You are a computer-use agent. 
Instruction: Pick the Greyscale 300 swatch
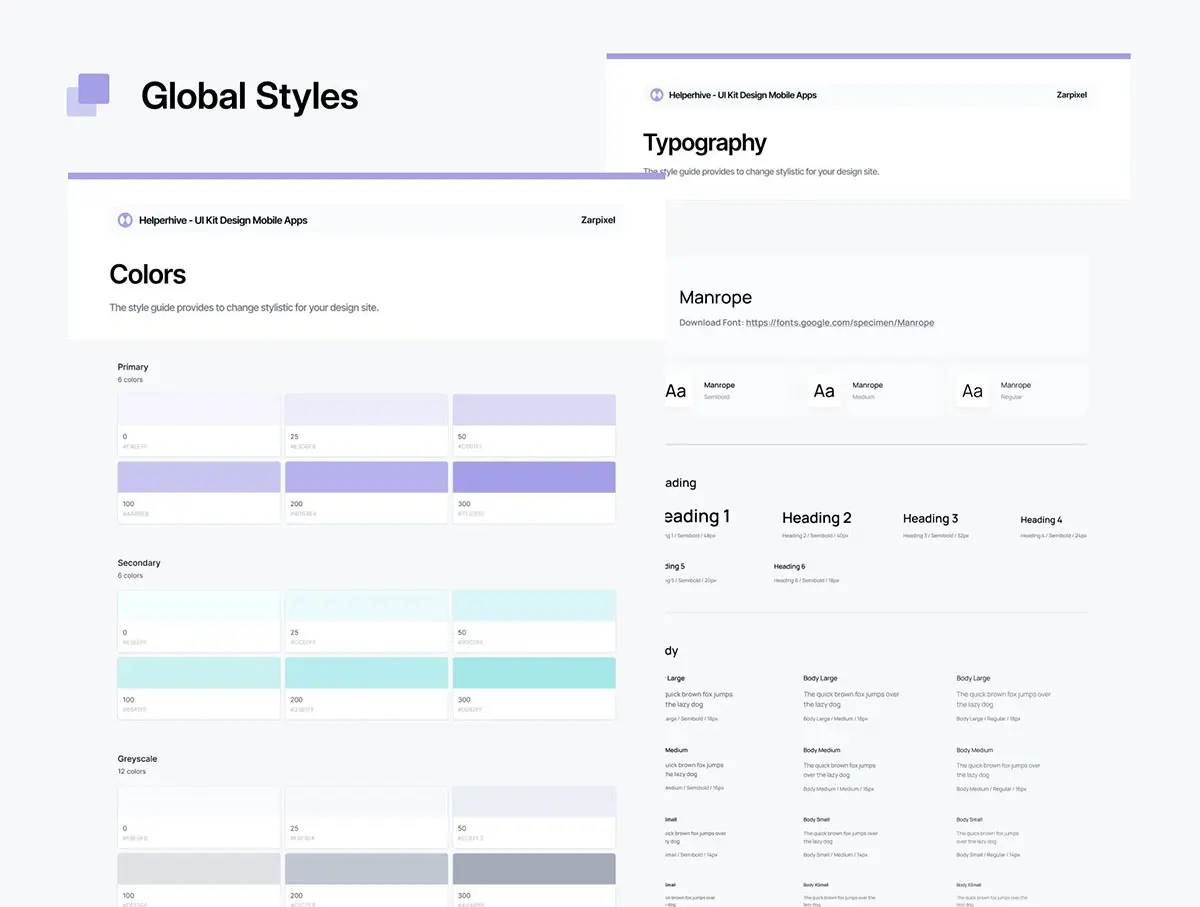[533, 869]
